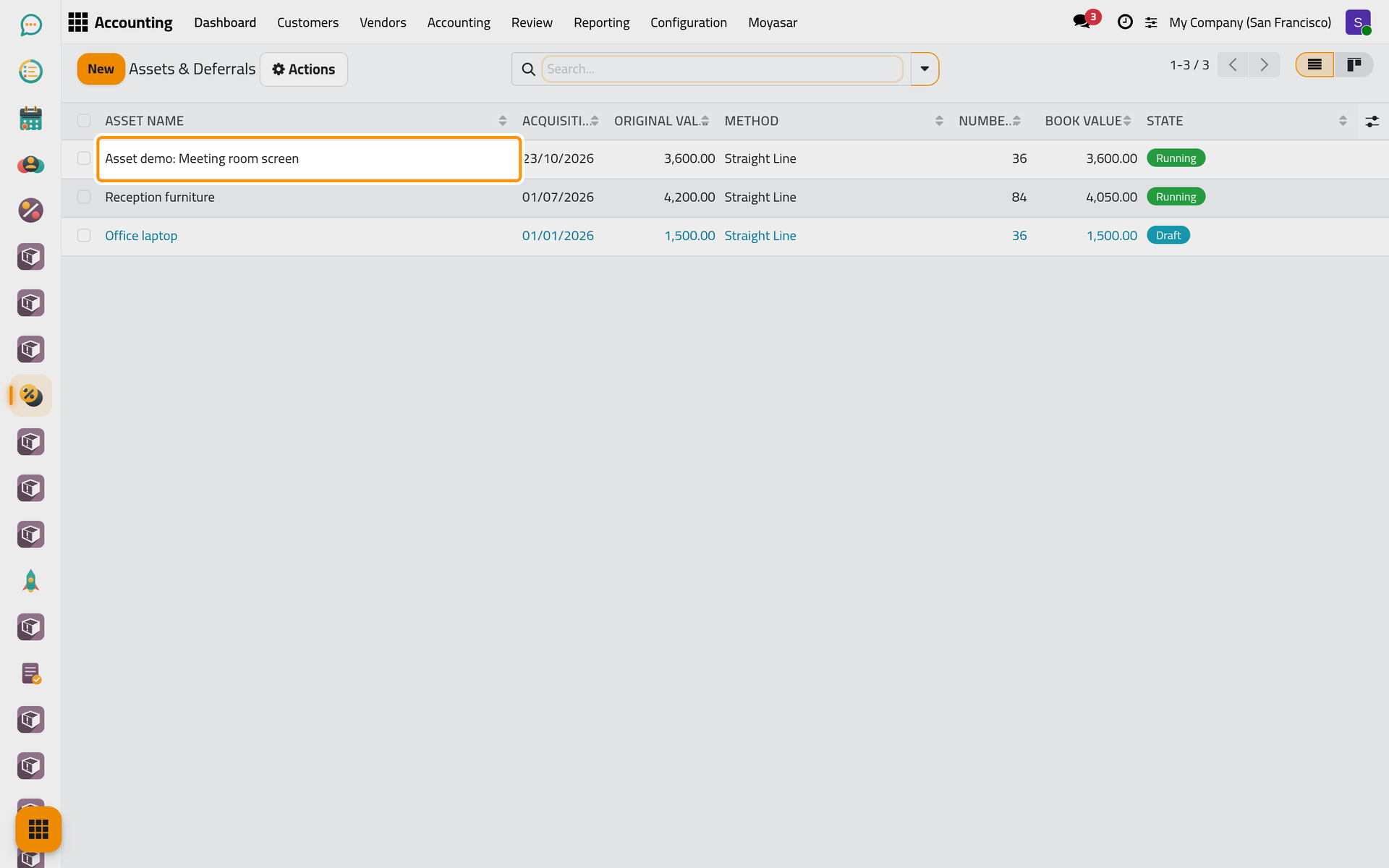Open the Discuss chat bubble sidebar icon
Viewport: 1389px width, 868px height.
click(30, 25)
